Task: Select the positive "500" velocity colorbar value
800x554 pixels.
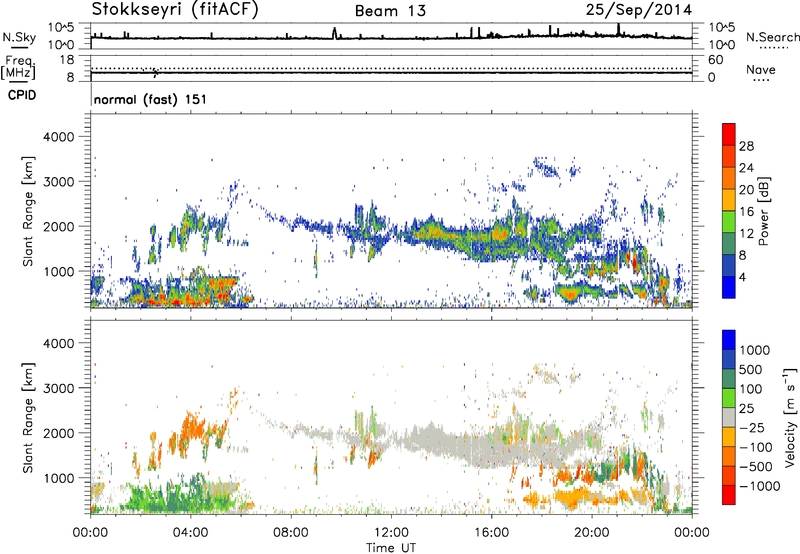Action: [751, 370]
